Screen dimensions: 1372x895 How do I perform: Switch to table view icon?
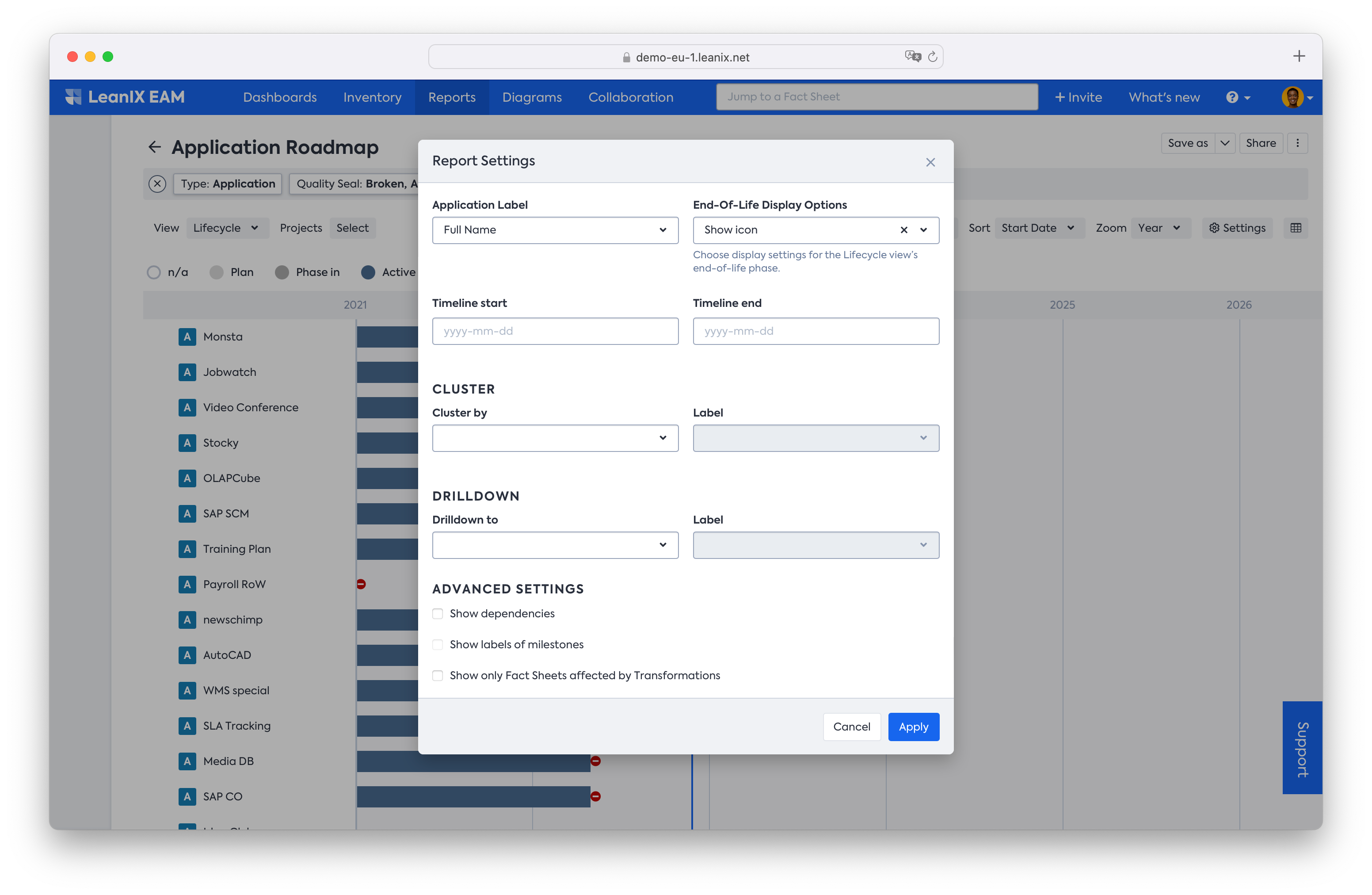1296,228
